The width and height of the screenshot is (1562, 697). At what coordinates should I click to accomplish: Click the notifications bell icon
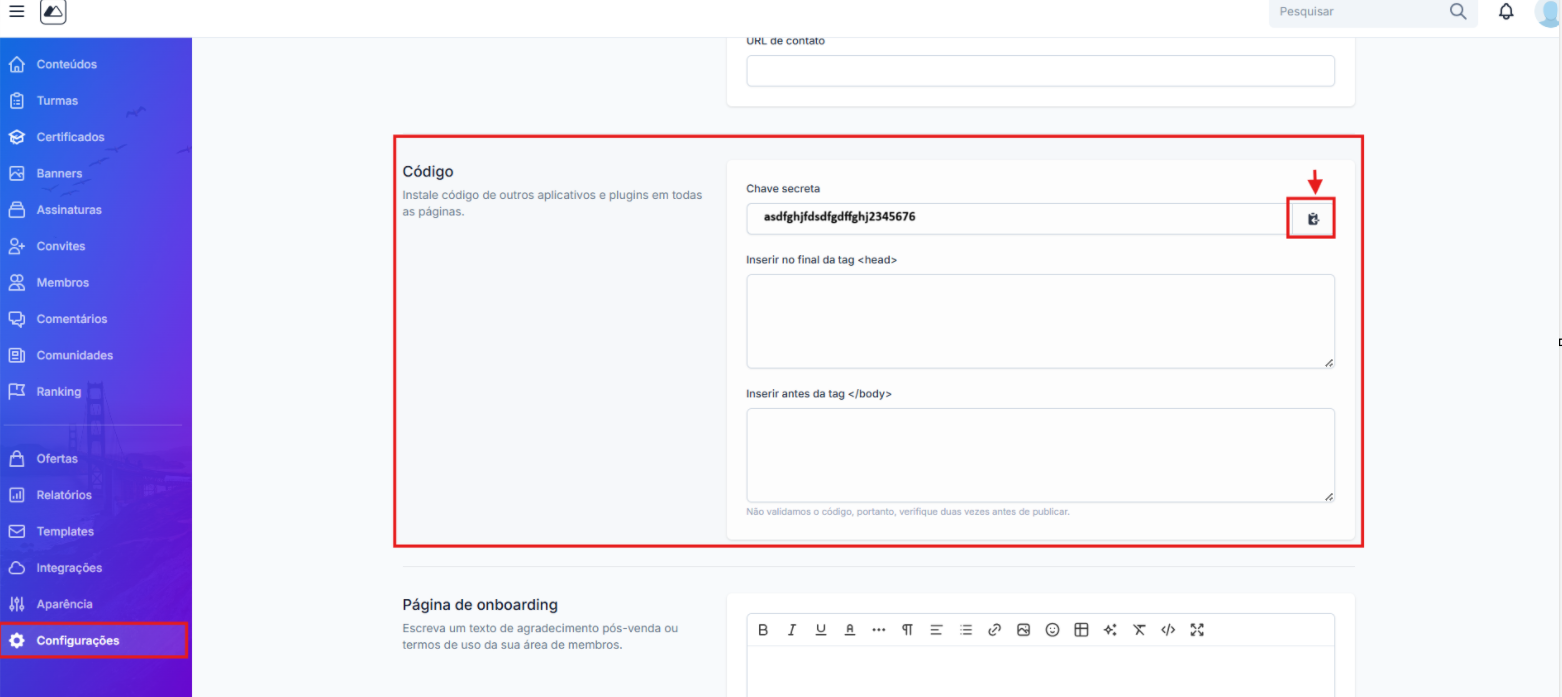point(1506,12)
